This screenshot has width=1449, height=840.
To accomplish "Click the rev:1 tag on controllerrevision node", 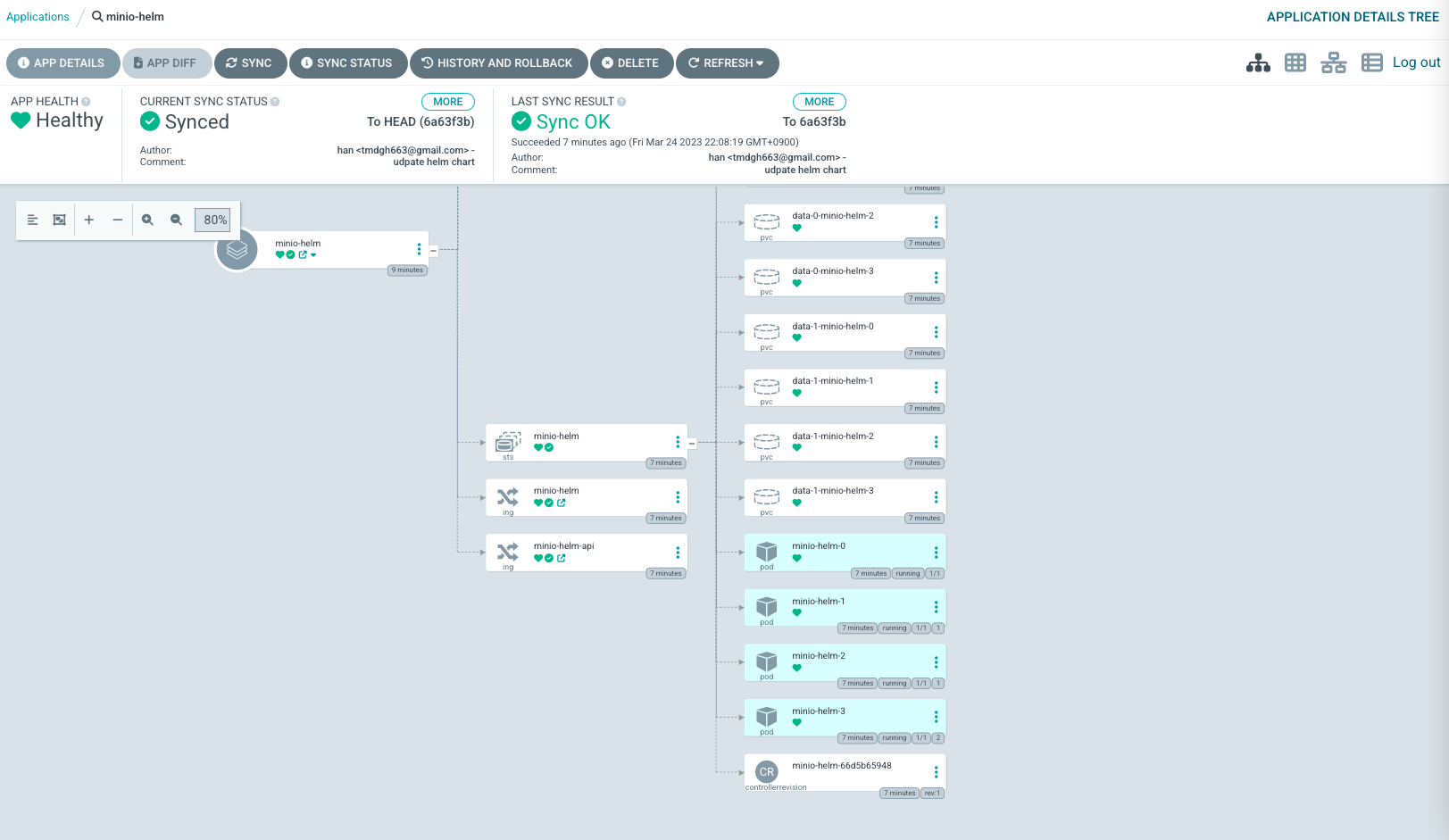I will pyautogui.click(x=932, y=794).
